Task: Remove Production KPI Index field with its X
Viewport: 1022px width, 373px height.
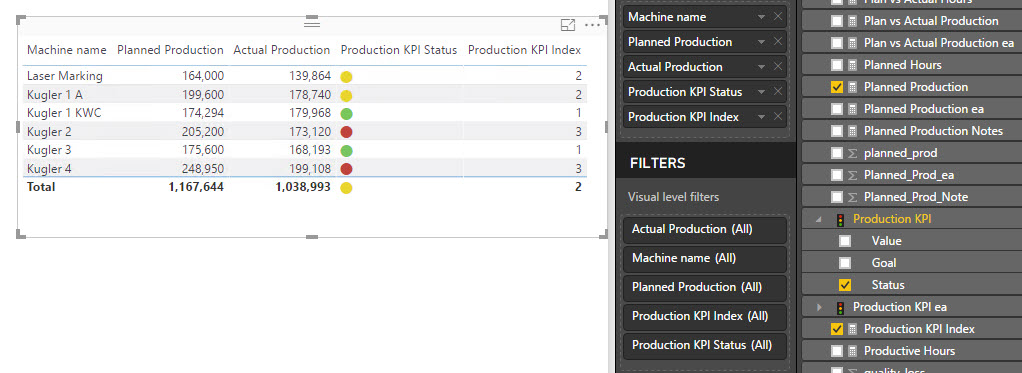Action: pyautogui.click(x=778, y=117)
